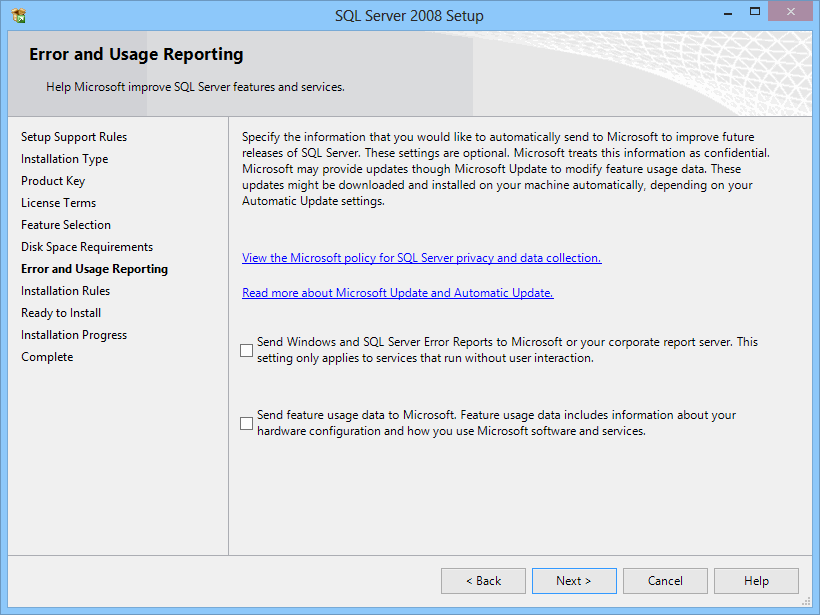Screen dimensions: 820x615
Task: Select the Installation Type step
Action: click(x=64, y=159)
